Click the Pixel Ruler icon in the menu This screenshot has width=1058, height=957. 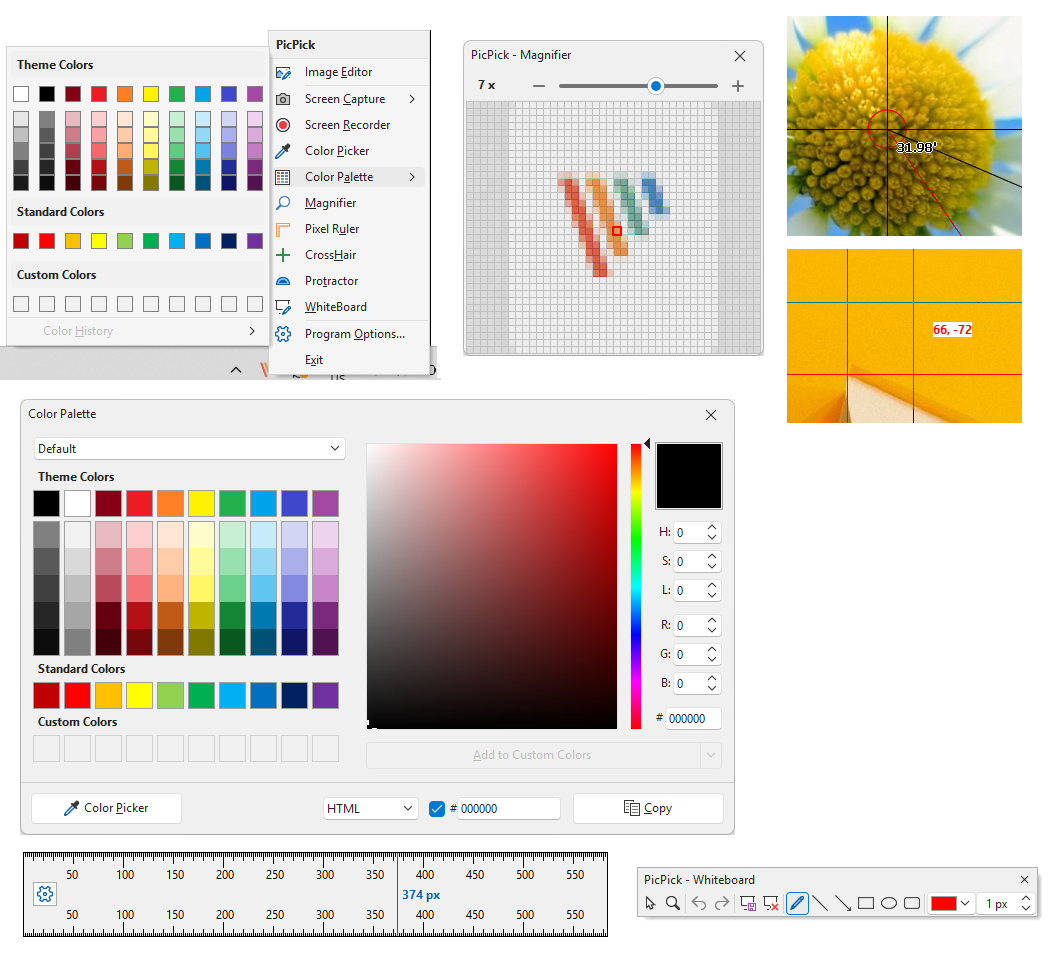283,229
